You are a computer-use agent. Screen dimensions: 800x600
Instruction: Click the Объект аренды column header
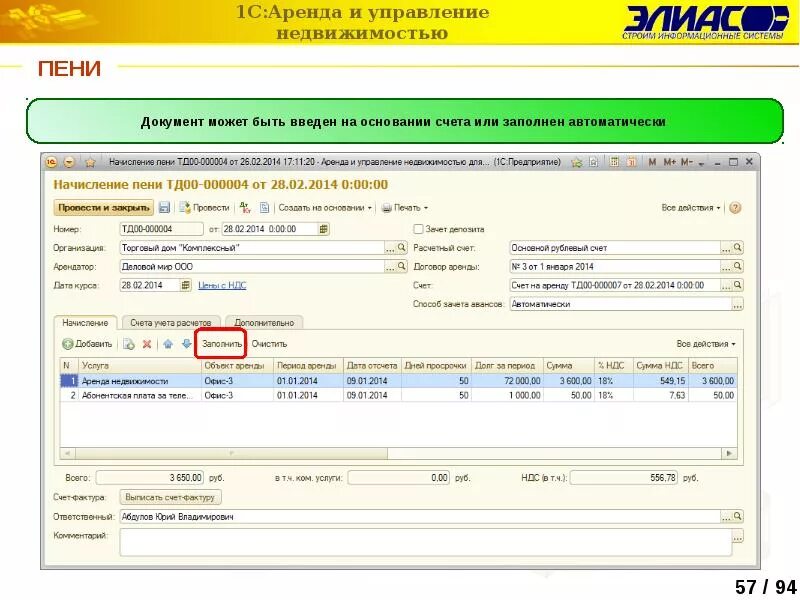(x=237, y=366)
